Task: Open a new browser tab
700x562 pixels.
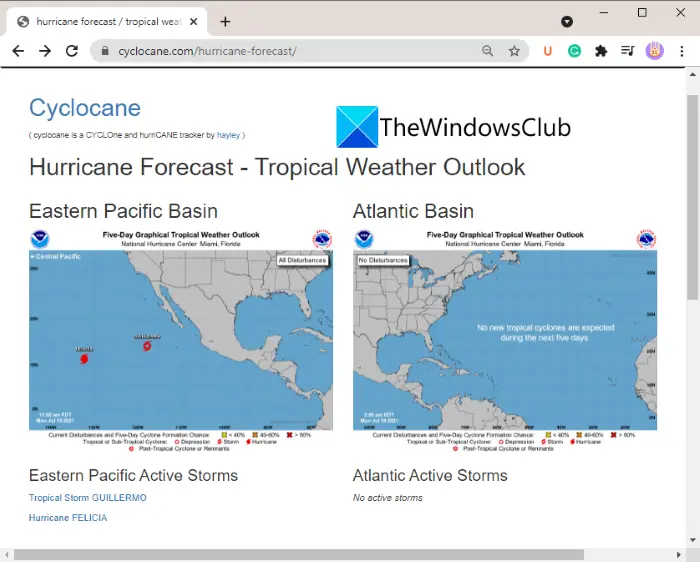Action: click(225, 21)
